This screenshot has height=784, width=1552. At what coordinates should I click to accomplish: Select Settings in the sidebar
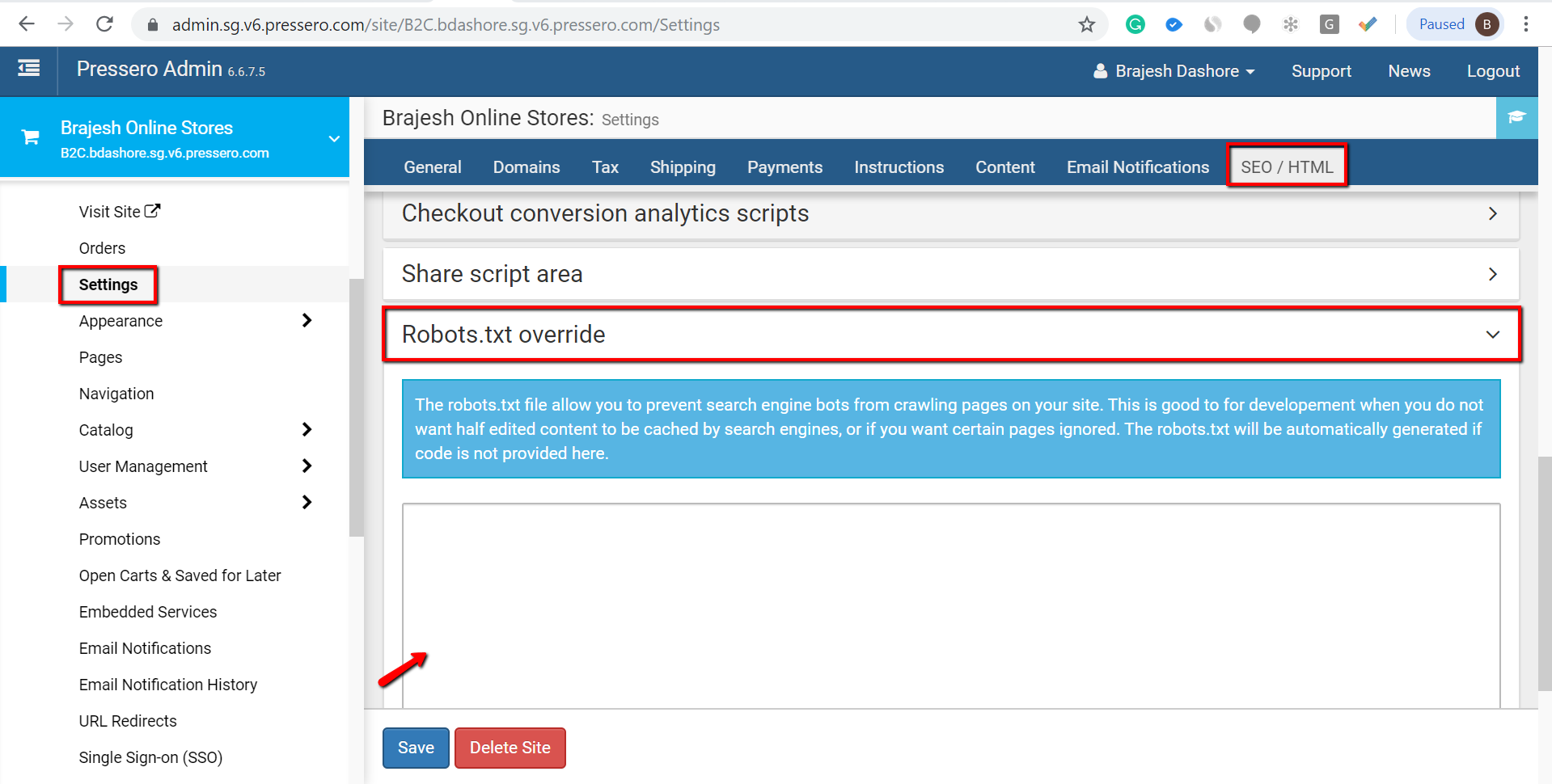(108, 285)
